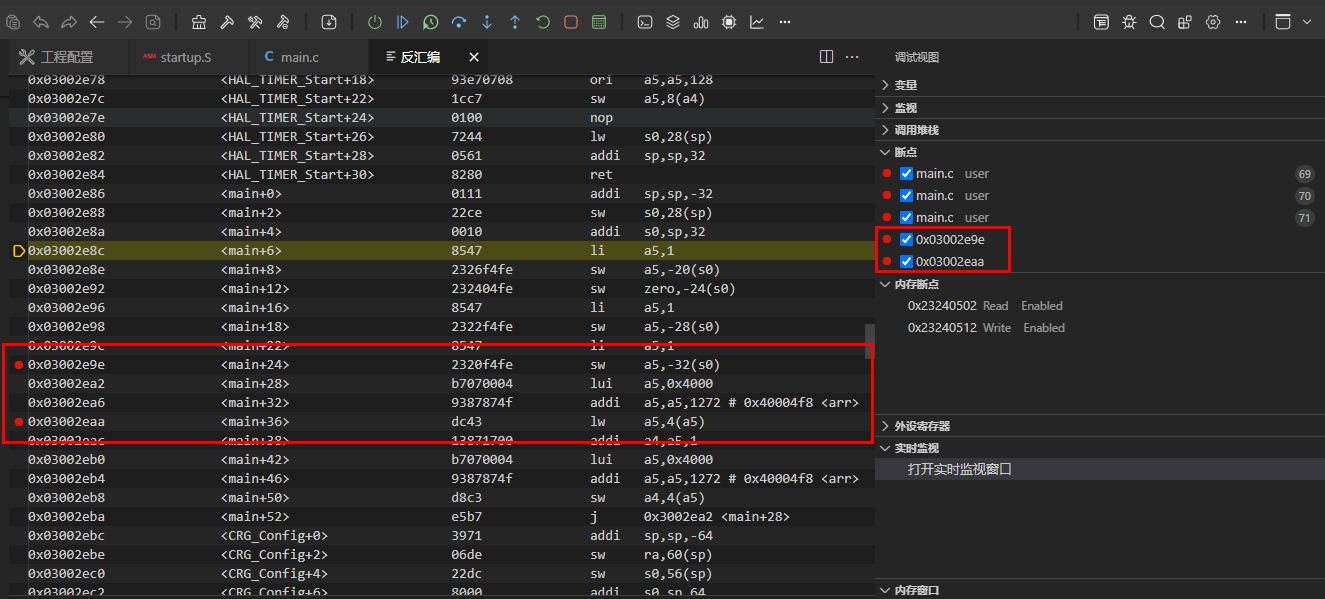Screen dimensions: 1325x599
Task: Expand the 变量 section
Action: pos(905,85)
